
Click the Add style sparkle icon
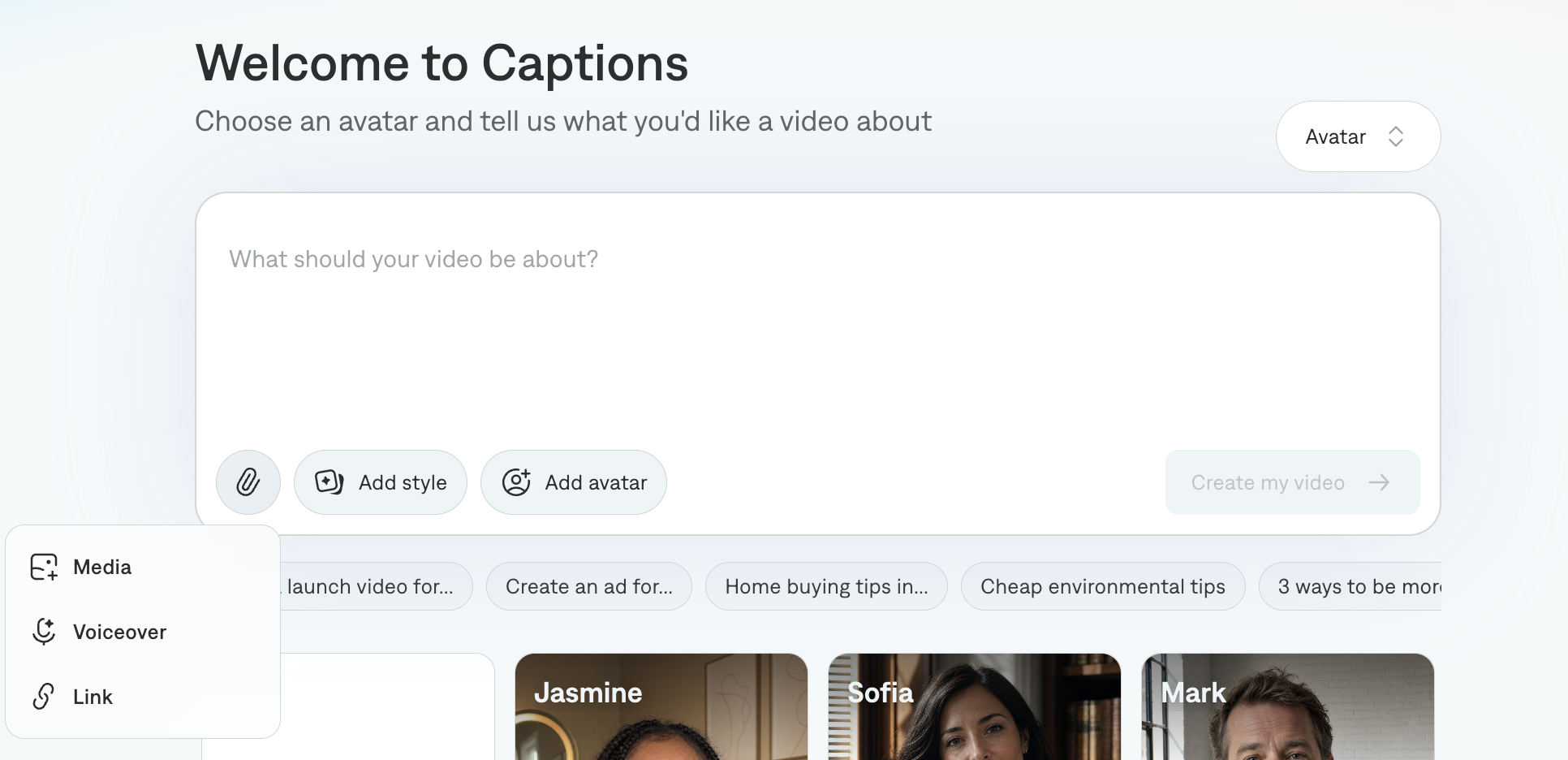point(329,482)
